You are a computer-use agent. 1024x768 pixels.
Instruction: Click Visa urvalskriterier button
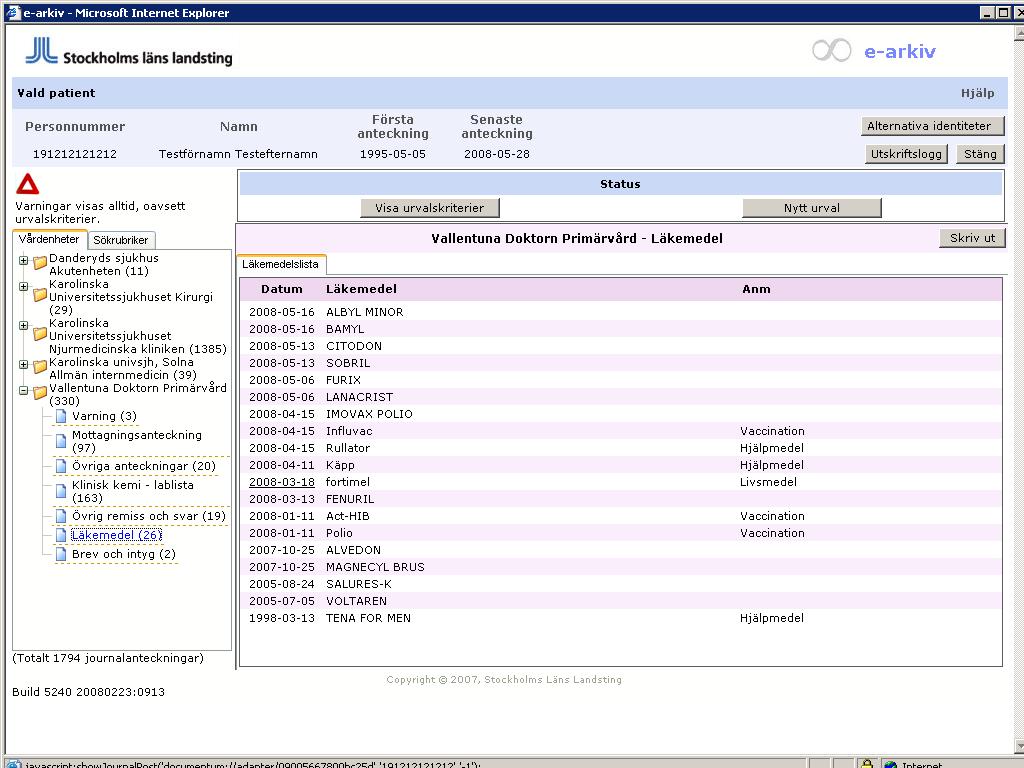pyautogui.click(x=430, y=208)
